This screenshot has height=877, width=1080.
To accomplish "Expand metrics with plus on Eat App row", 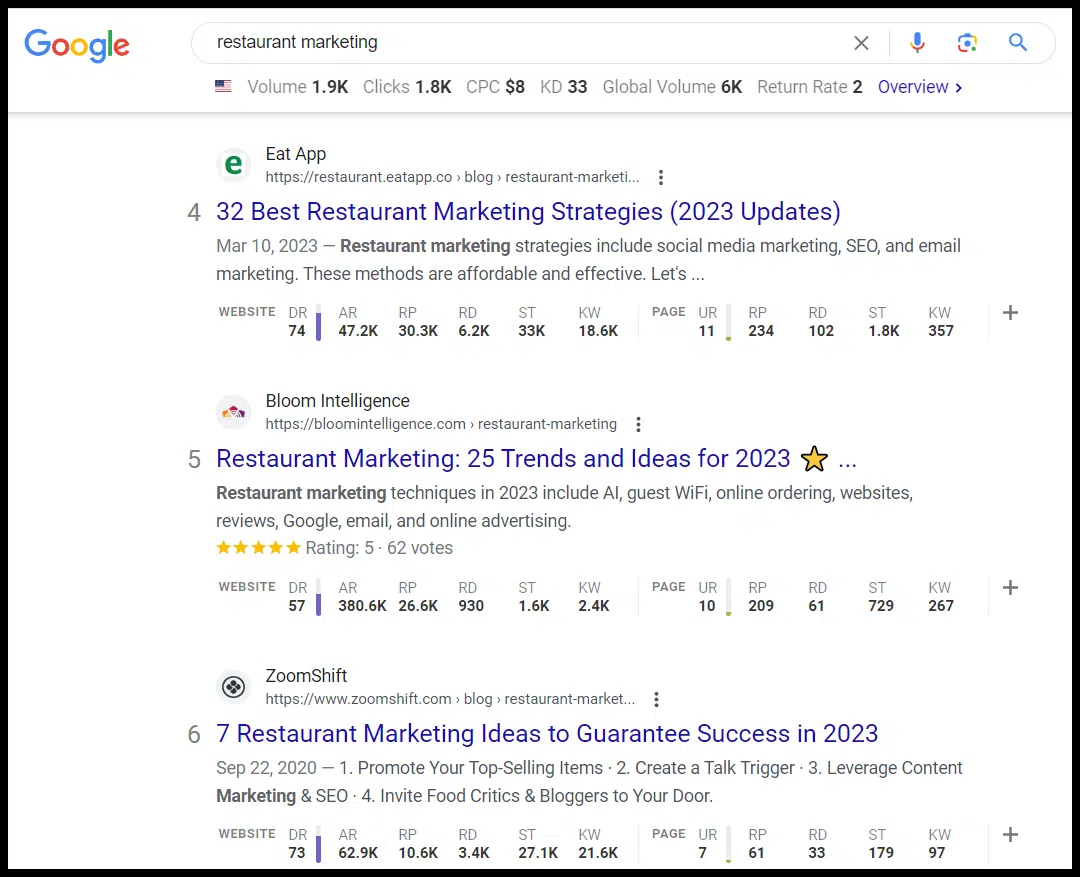I will tap(1010, 313).
